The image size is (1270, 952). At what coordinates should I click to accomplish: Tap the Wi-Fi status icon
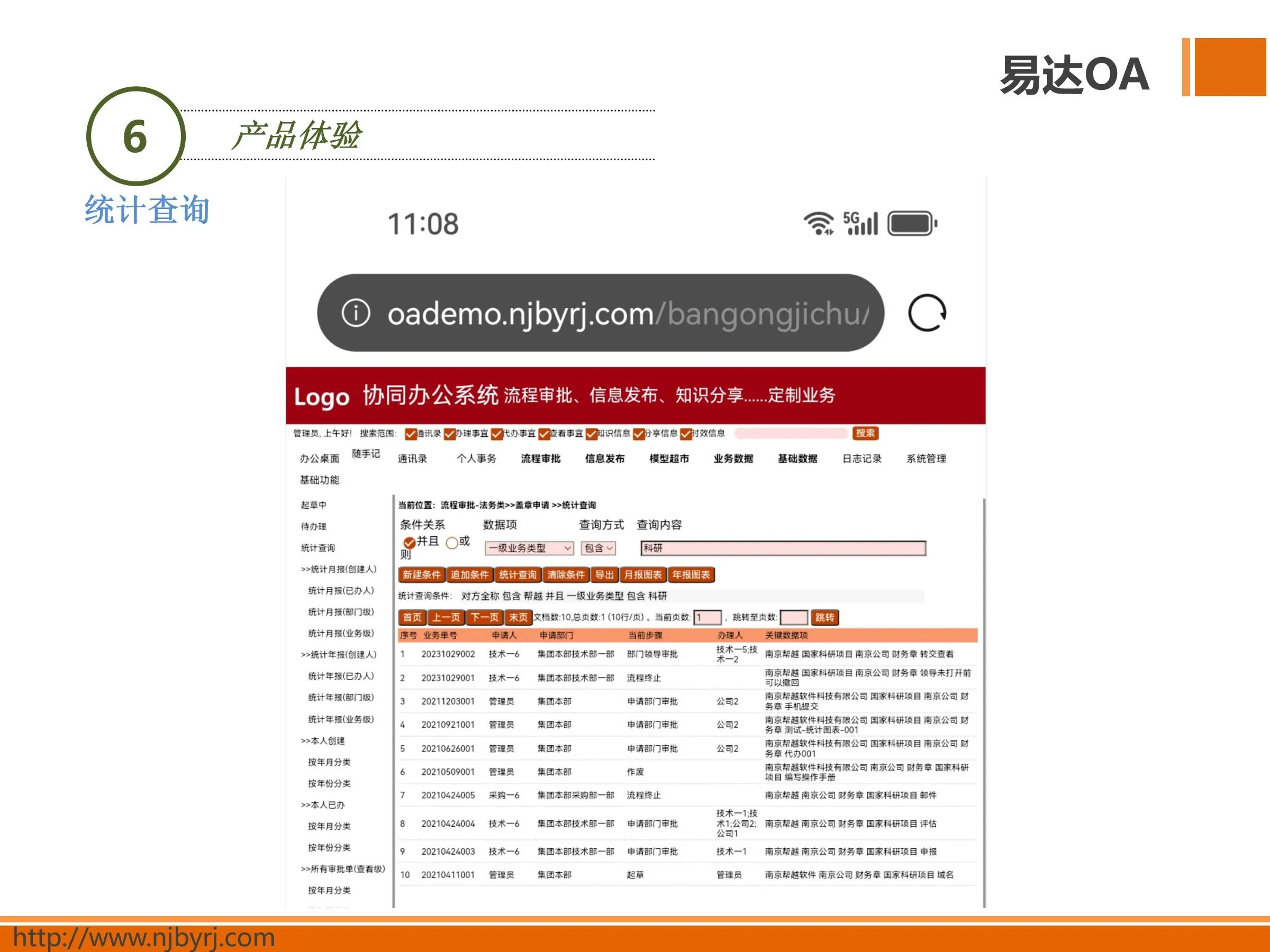pos(818,223)
